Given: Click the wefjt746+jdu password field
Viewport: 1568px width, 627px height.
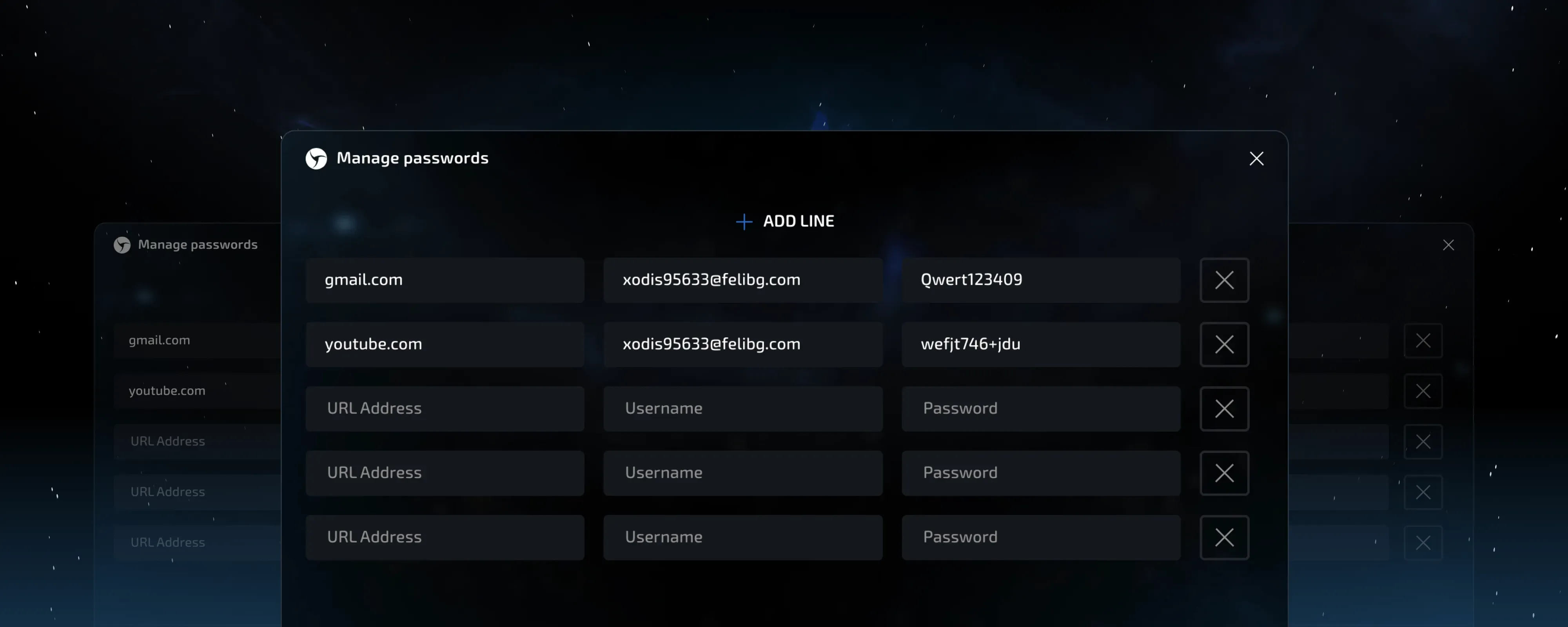Looking at the screenshot, I should (x=1041, y=344).
